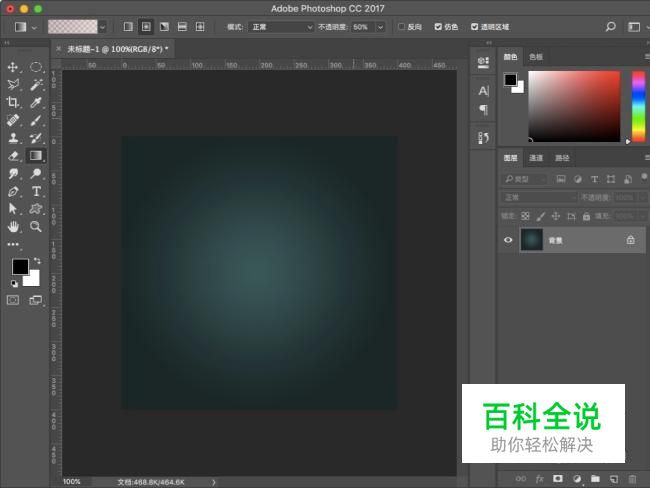This screenshot has height=488, width=650.
Task: Enable the 反向 (Reverse) checkbox
Action: pyautogui.click(x=402, y=27)
